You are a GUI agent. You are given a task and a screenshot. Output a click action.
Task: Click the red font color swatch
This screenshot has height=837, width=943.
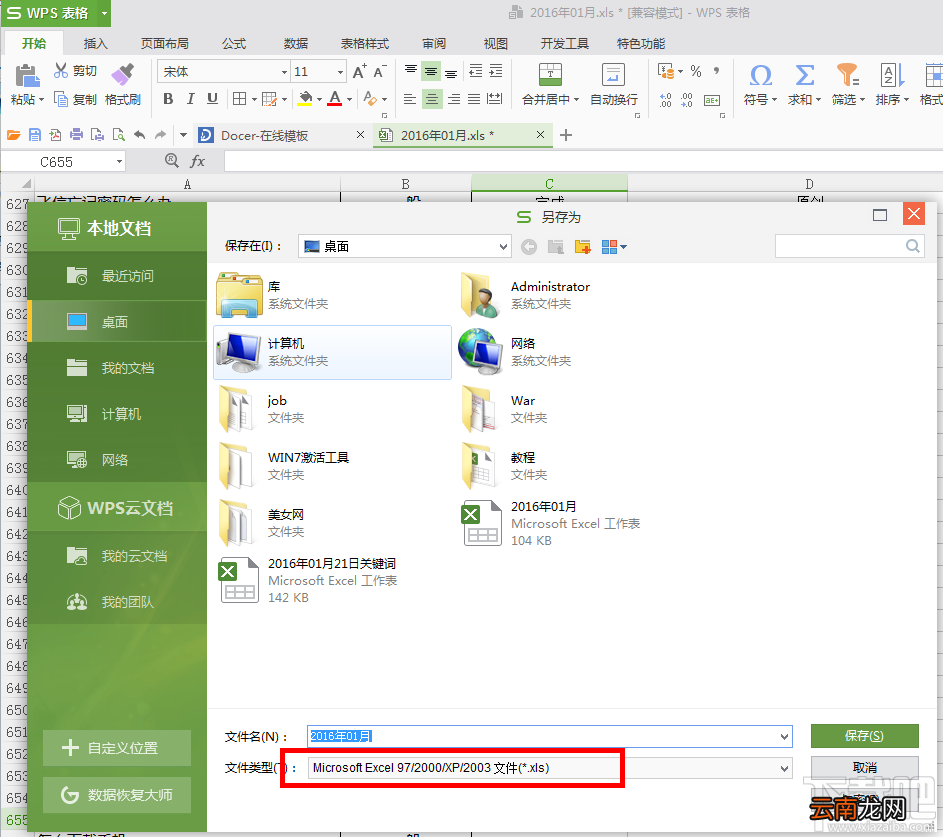pos(335,99)
